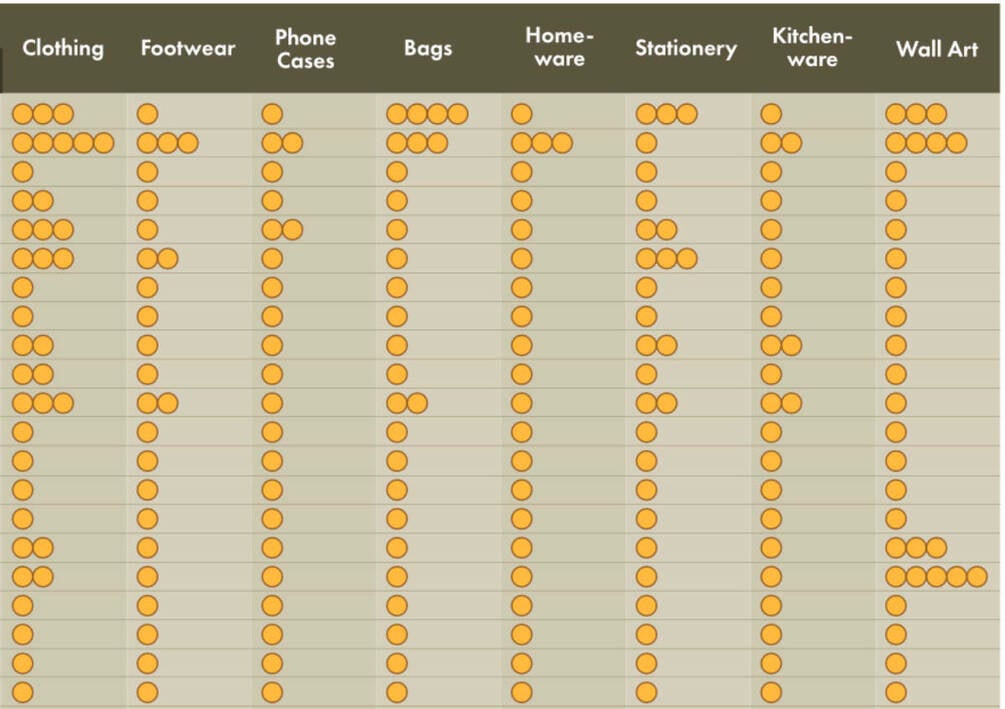Viewport: 1005px width, 709px height.
Task: Click last dot in Wall Art's five-dot row
Action: pyautogui.click(x=977, y=576)
